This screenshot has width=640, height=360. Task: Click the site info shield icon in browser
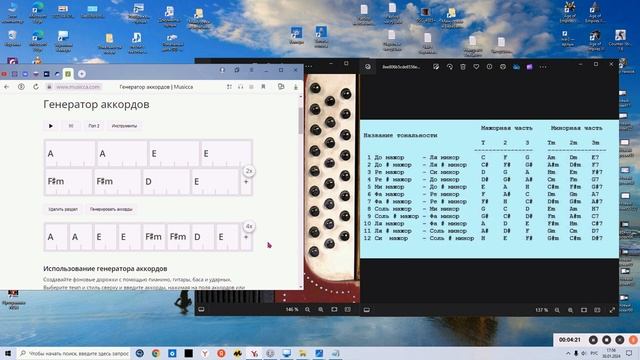21,87
